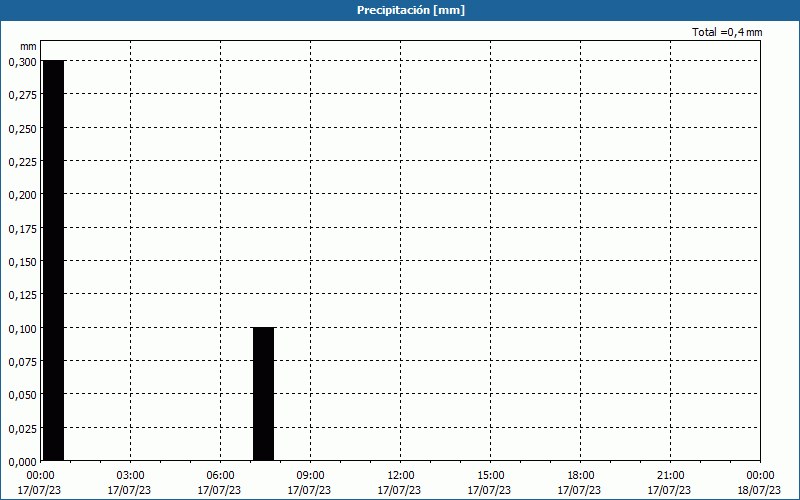Click the 21:00 17/07/23 time label
The height and width of the screenshot is (500, 800).
[x=669, y=483]
